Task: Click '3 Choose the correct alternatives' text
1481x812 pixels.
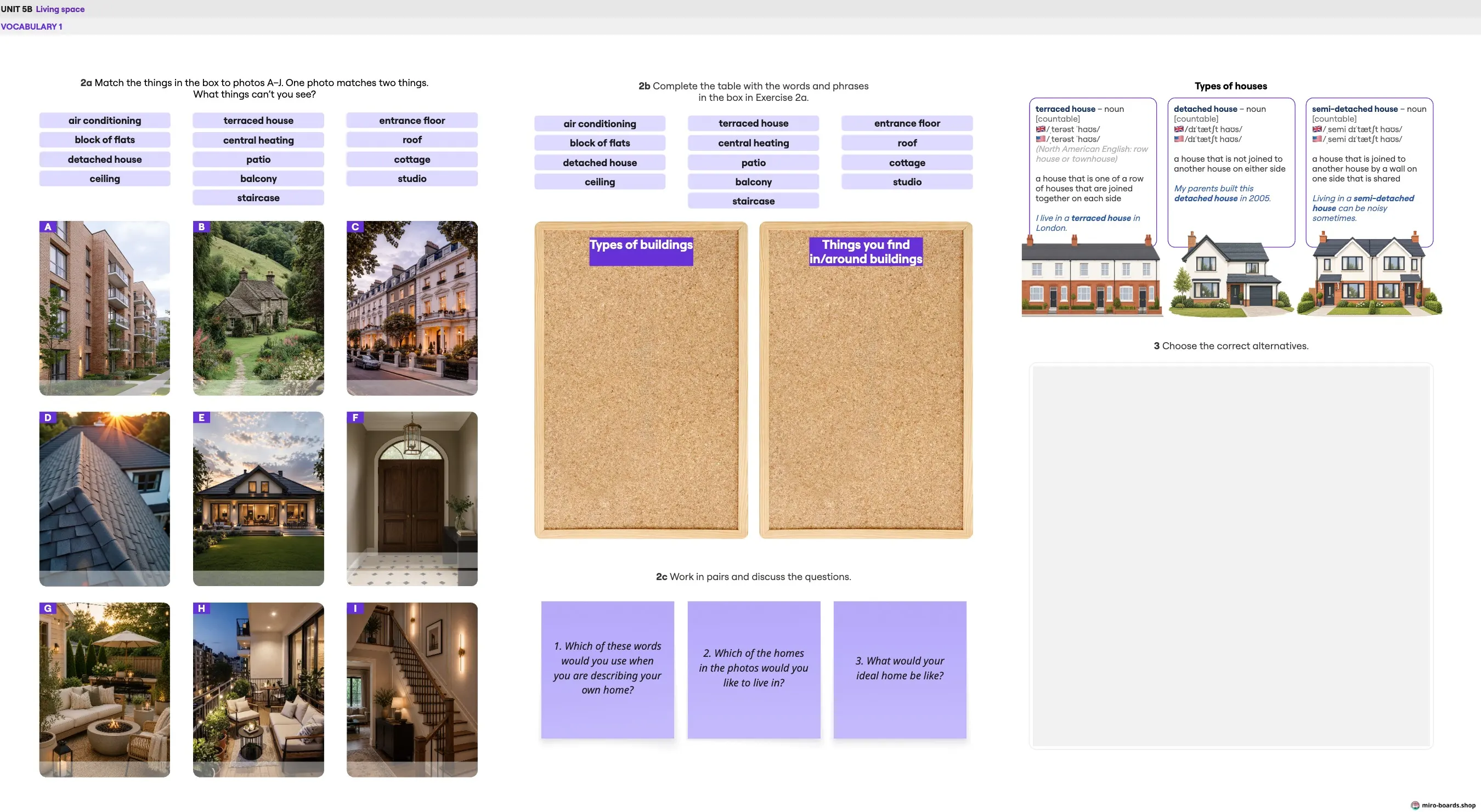Action: (x=1231, y=346)
